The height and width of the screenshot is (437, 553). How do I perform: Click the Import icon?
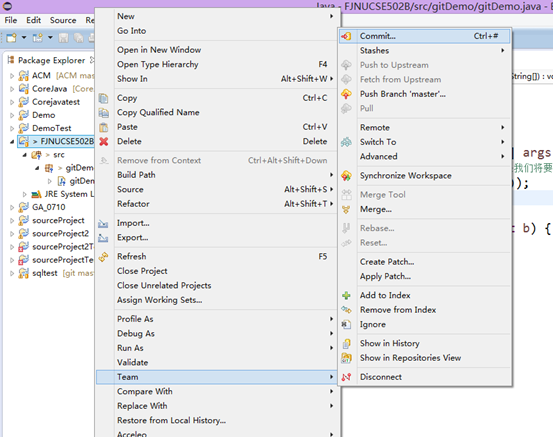103,223
